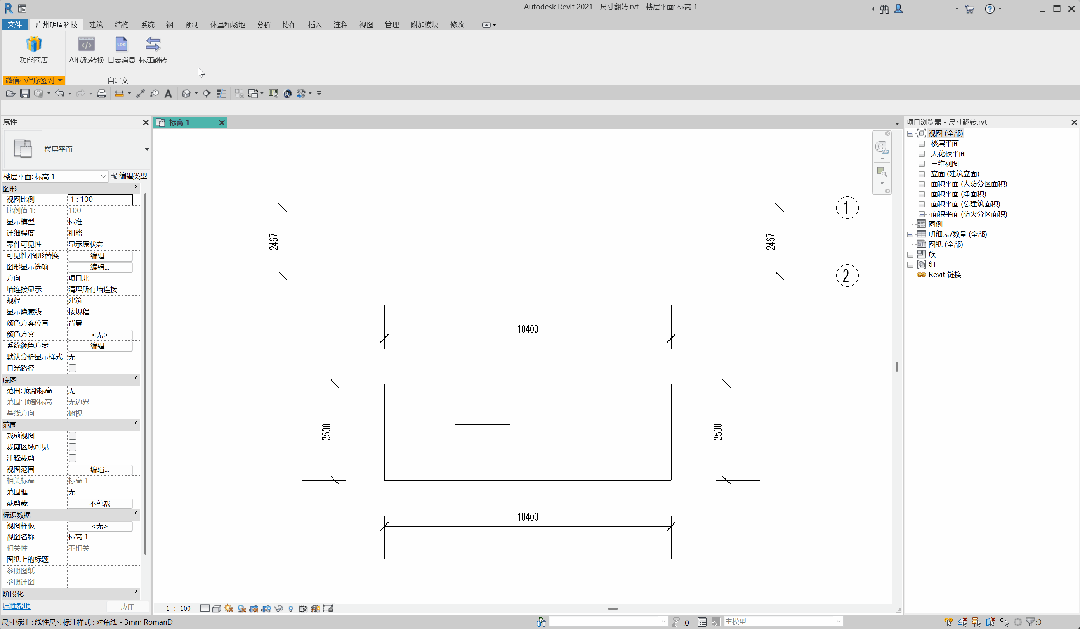Click the Apply button in Properties

point(127,606)
